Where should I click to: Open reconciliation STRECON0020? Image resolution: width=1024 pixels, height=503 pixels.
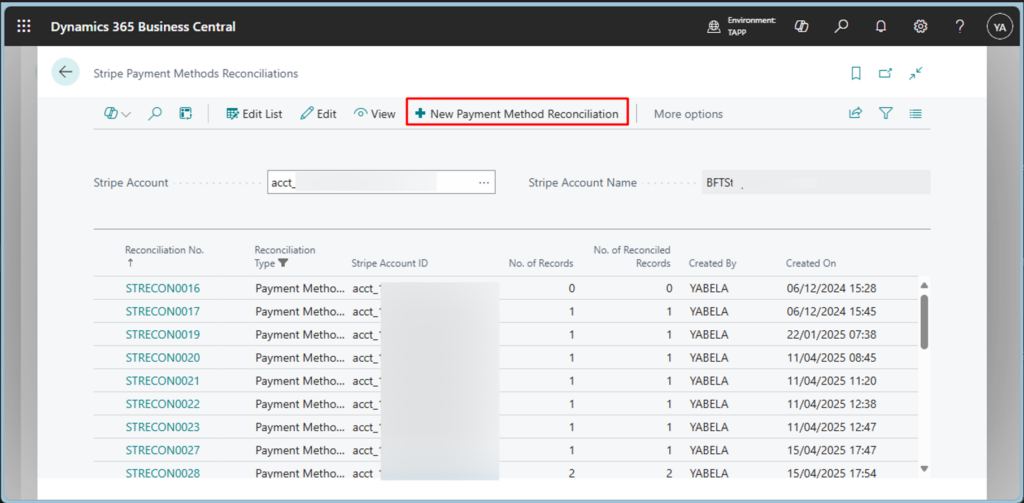pyautogui.click(x=163, y=358)
